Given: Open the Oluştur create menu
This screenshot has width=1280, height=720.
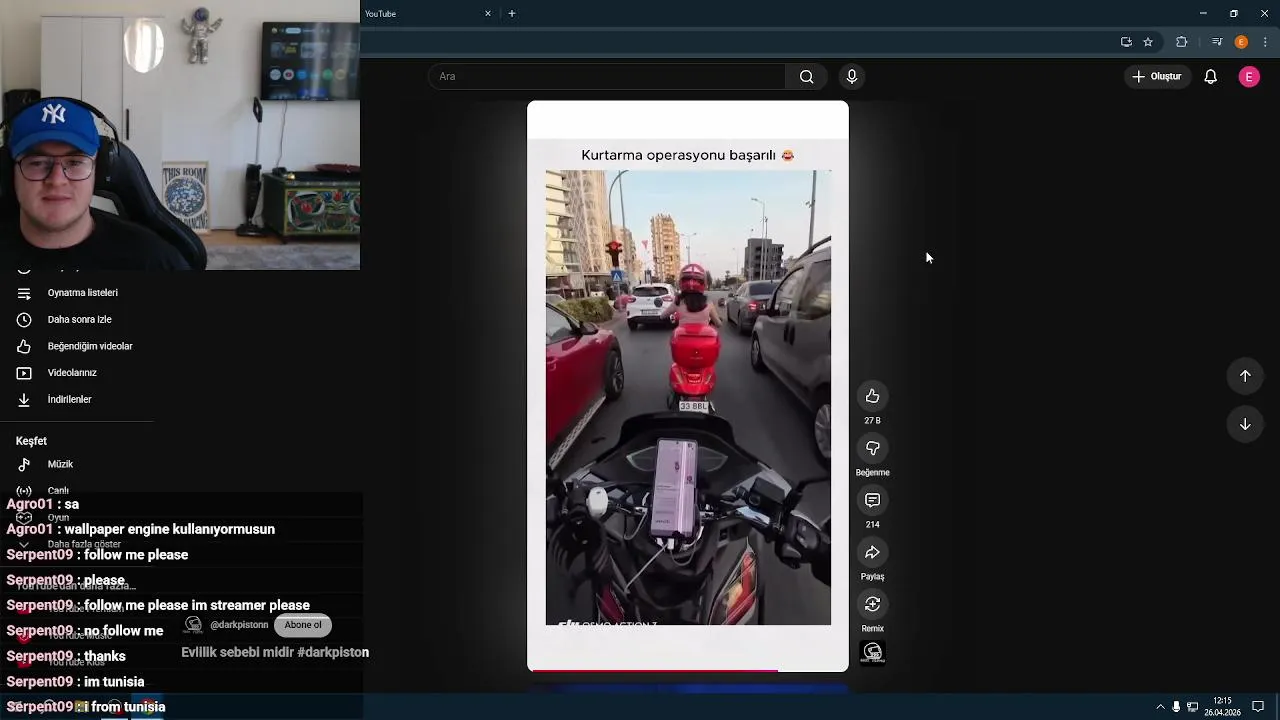Looking at the screenshot, I should click(x=1157, y=77).
